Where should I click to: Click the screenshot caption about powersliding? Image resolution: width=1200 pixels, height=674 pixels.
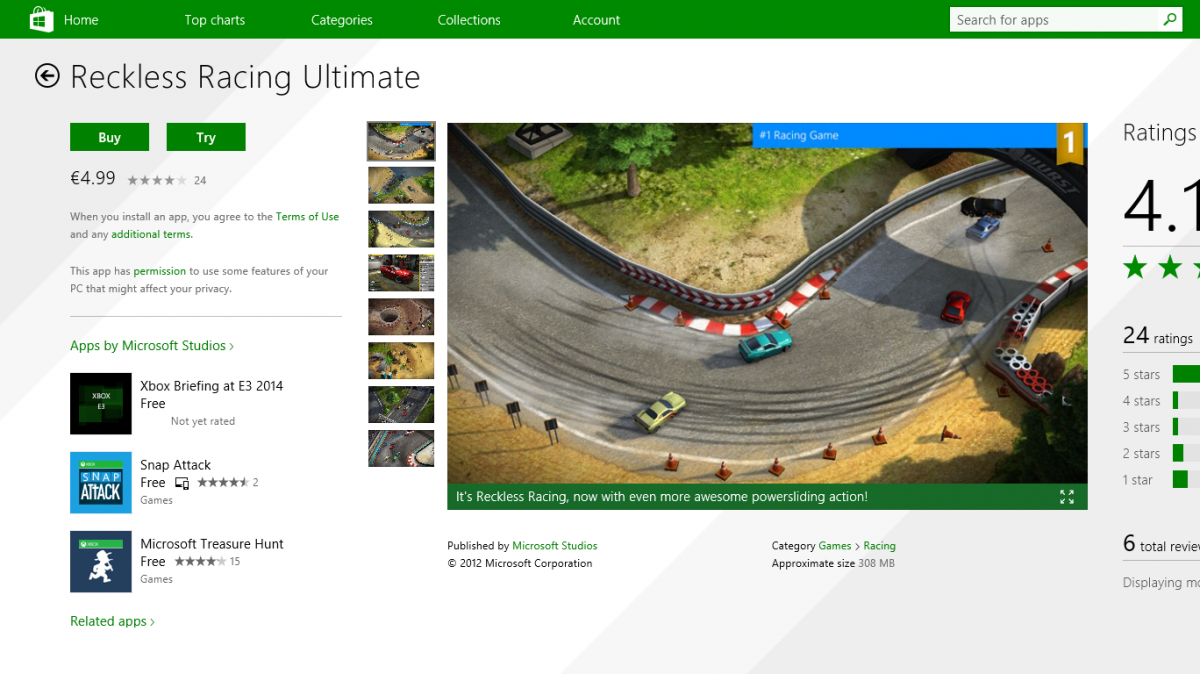(662, 497)
